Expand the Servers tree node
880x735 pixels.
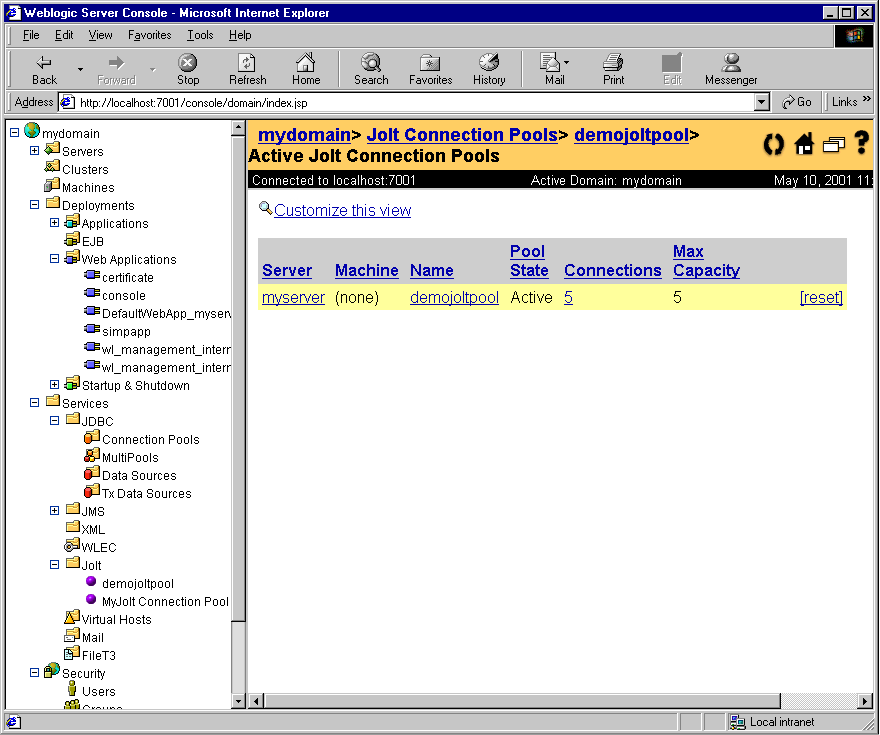tap(33, 151)
